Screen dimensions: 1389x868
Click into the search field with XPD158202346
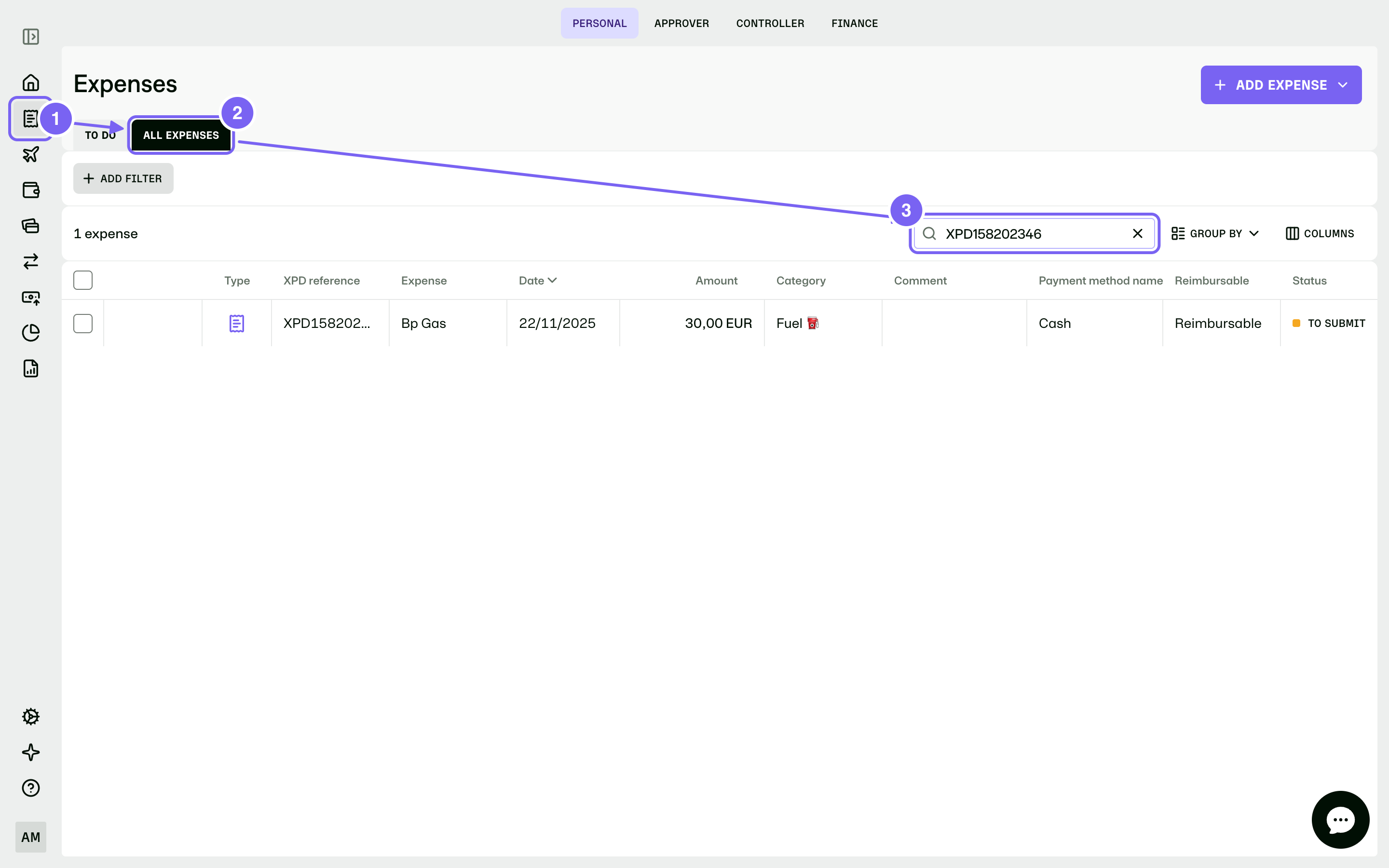click(x=1034, y=234)
